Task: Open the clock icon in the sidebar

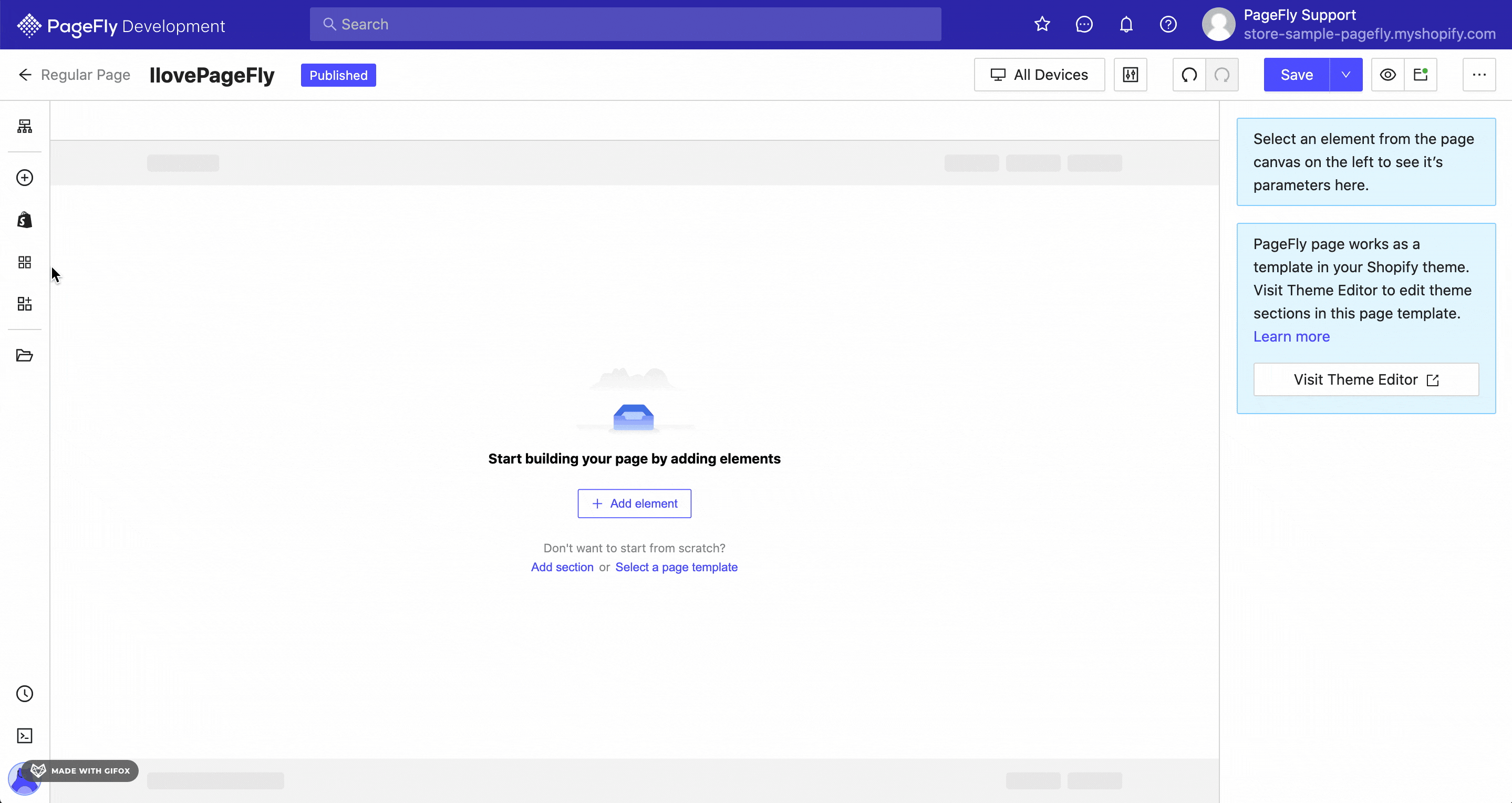Action: point(25,694)
